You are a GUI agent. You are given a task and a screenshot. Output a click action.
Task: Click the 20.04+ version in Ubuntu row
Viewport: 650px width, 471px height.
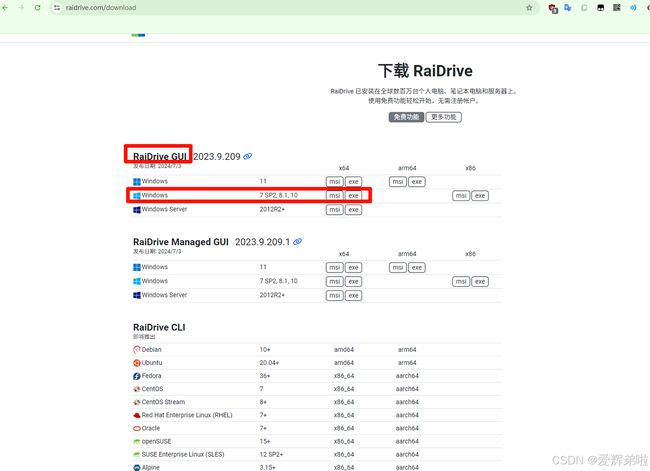(x=269, y=362)
